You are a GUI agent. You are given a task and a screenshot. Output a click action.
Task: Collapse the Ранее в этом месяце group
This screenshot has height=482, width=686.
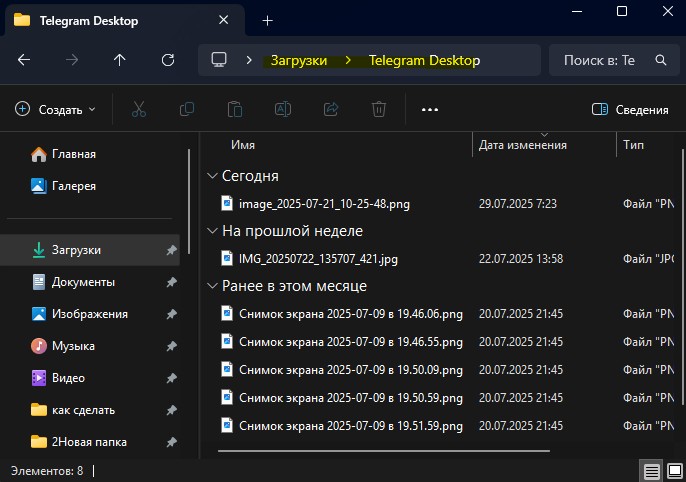pos(212,286)
